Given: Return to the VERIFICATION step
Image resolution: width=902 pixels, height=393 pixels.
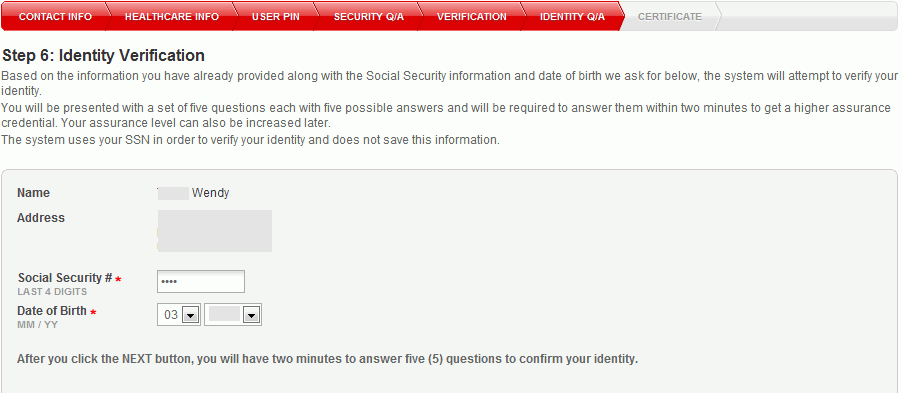Looking at the screenshot, I should [x=472, y=17].
